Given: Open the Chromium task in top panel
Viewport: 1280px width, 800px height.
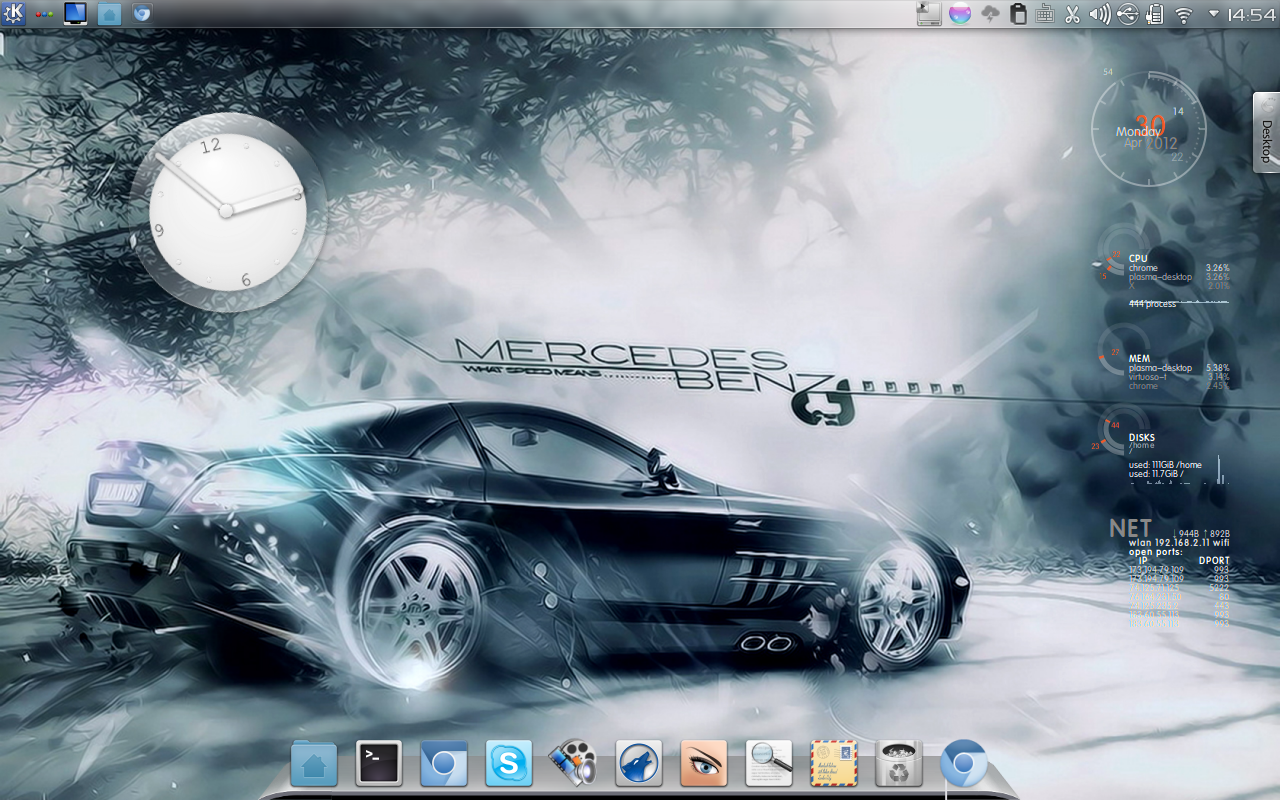Looking at the screenshot, I should point(143,14).
